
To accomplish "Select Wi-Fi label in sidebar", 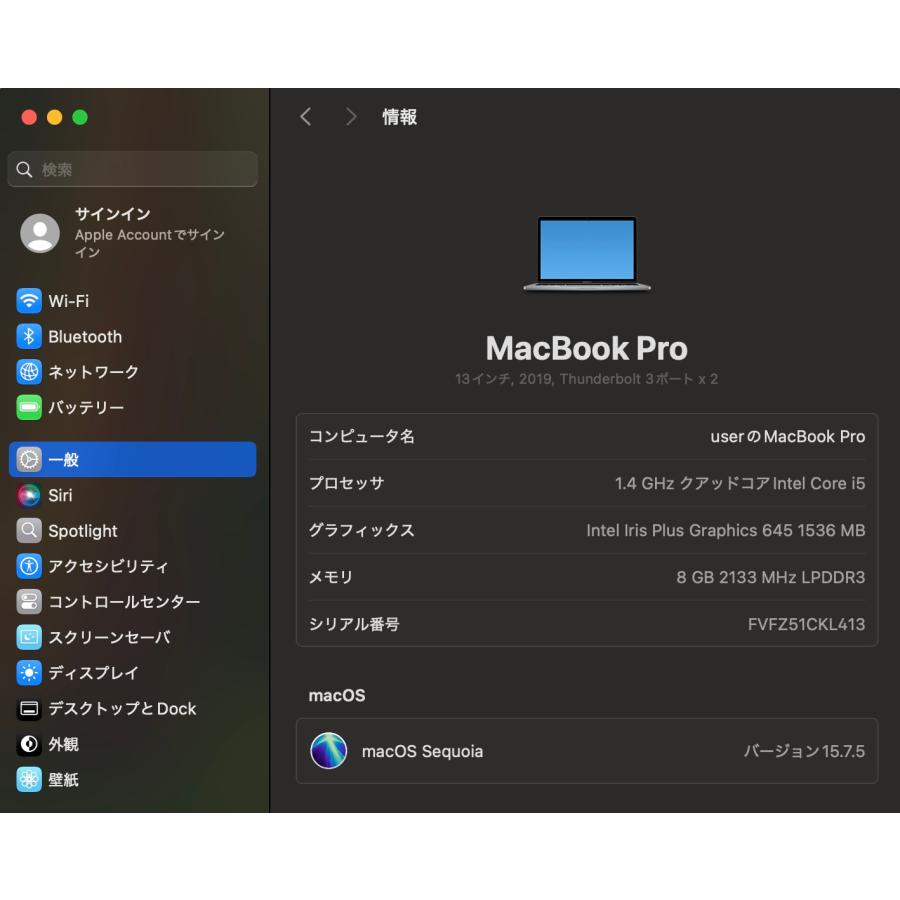I will pyautogui.click(x=69, y=301).
